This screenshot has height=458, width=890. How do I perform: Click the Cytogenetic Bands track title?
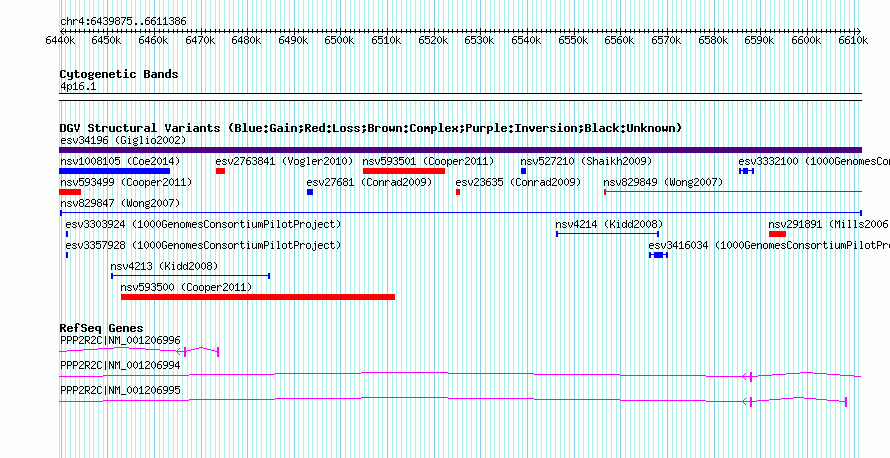[119, 74]
